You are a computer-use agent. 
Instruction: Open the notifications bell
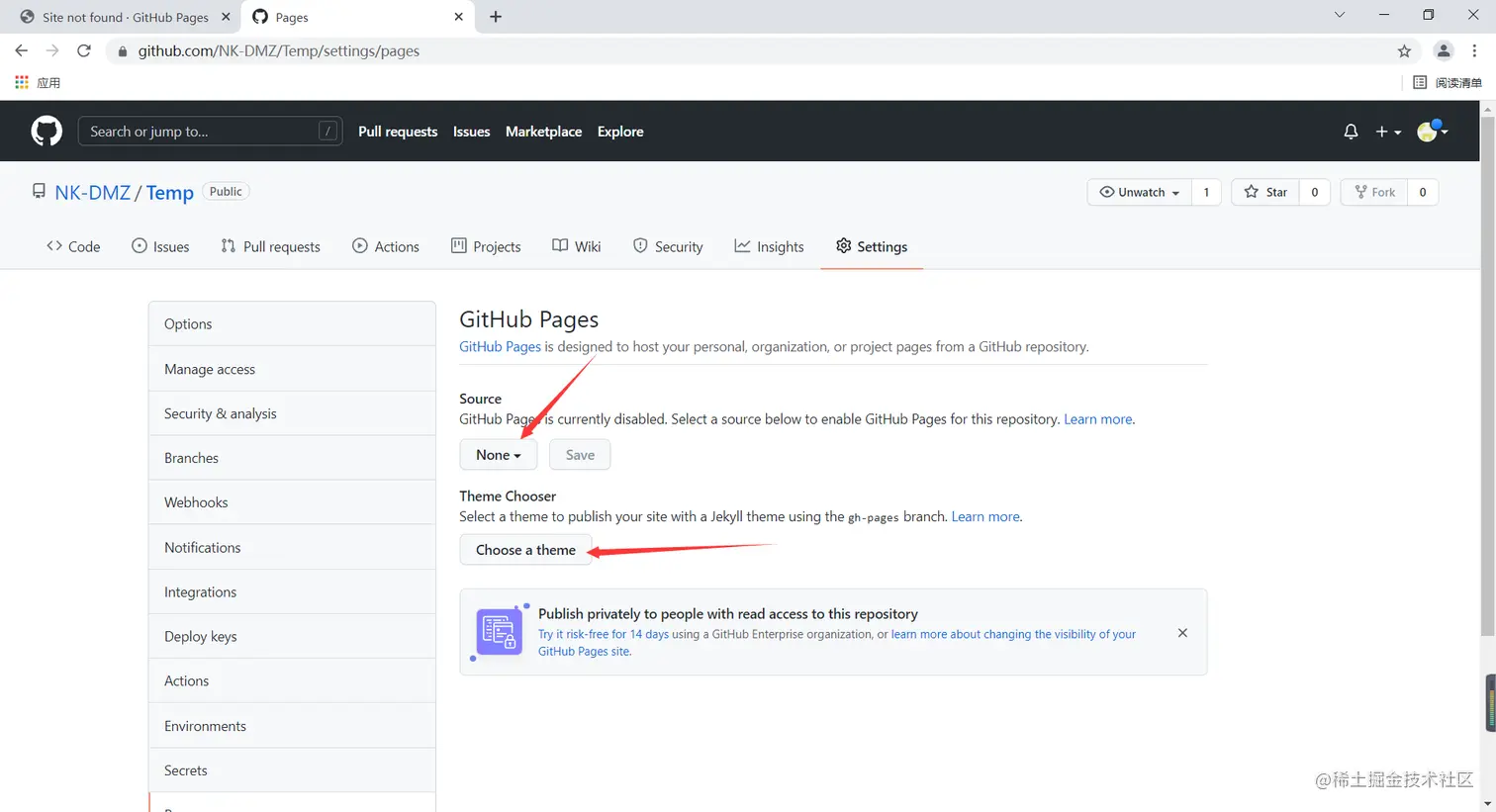[1351, 132]
